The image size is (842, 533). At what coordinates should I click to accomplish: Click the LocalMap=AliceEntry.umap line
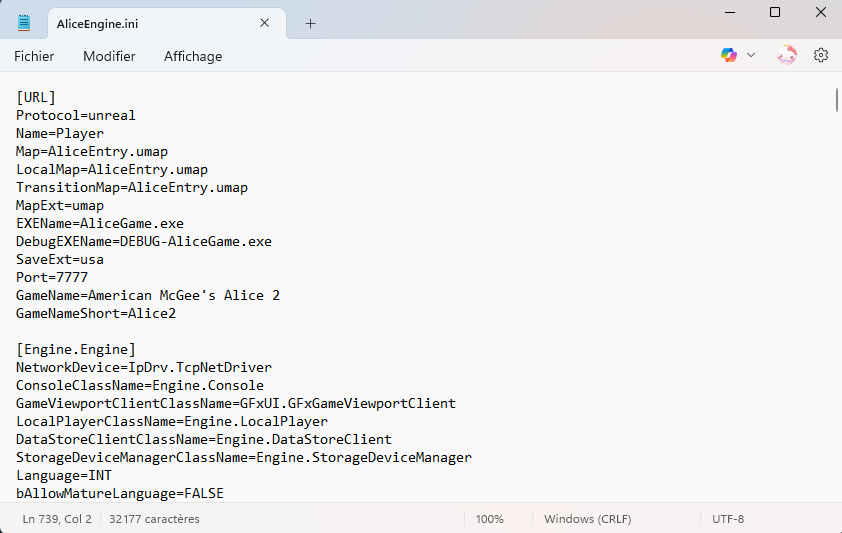[x=112, y=170]
